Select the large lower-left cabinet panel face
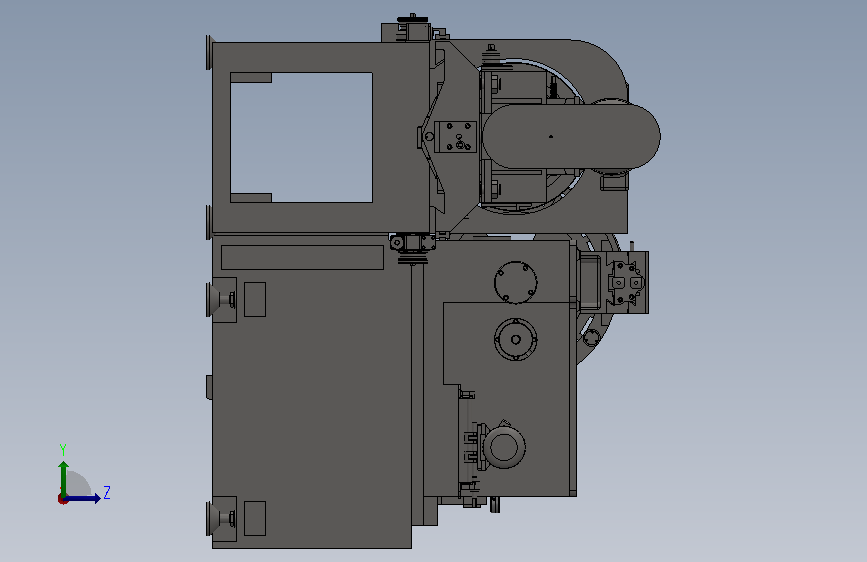 (311, 392)
